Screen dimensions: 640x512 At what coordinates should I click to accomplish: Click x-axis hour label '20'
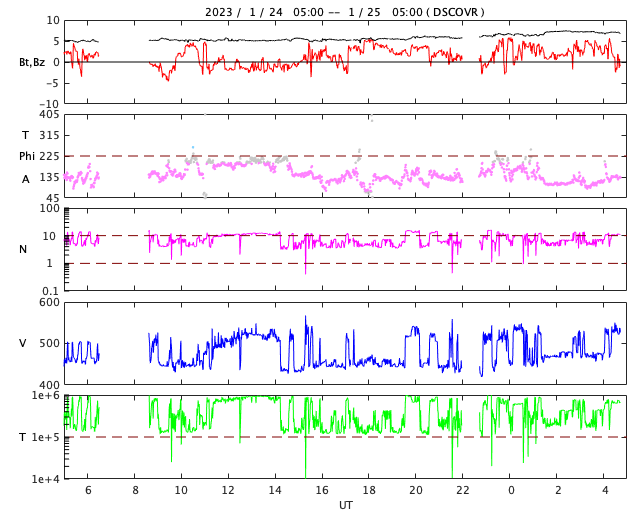(x=416, y=490)
